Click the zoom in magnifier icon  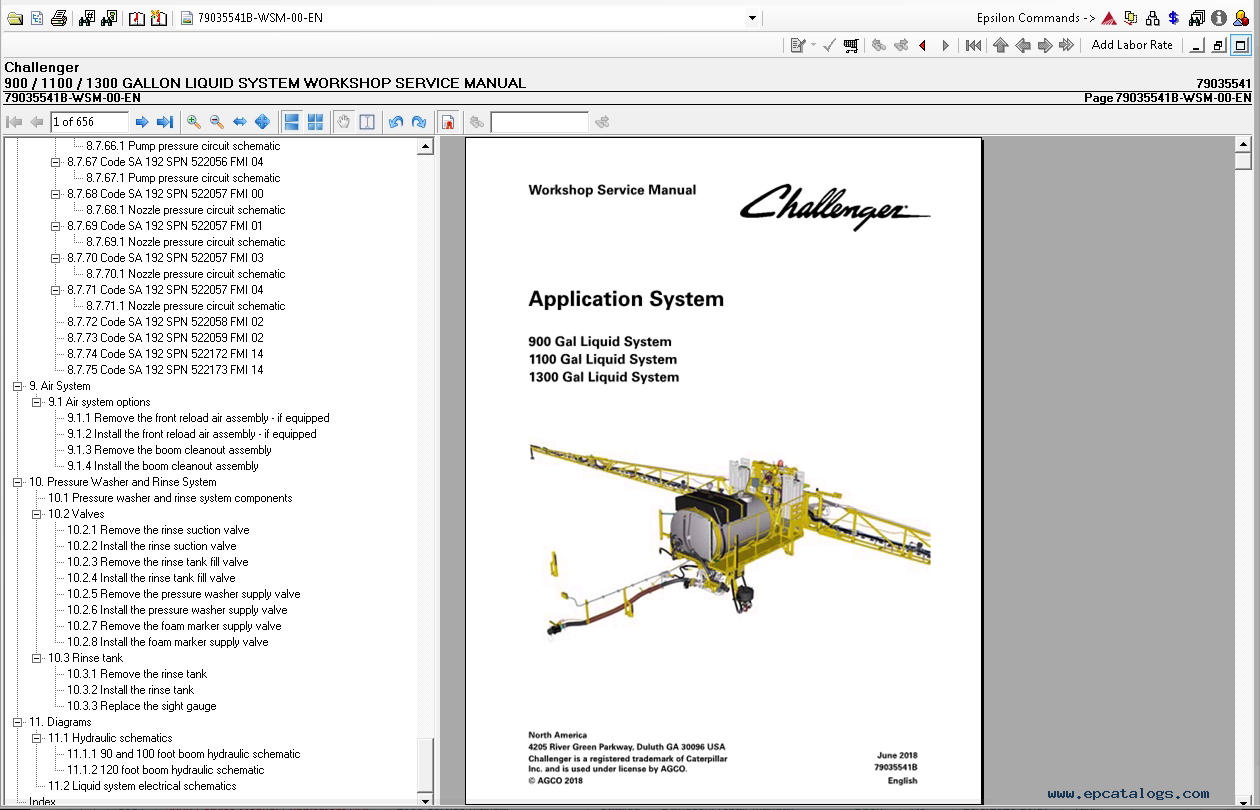click(194, 122)
